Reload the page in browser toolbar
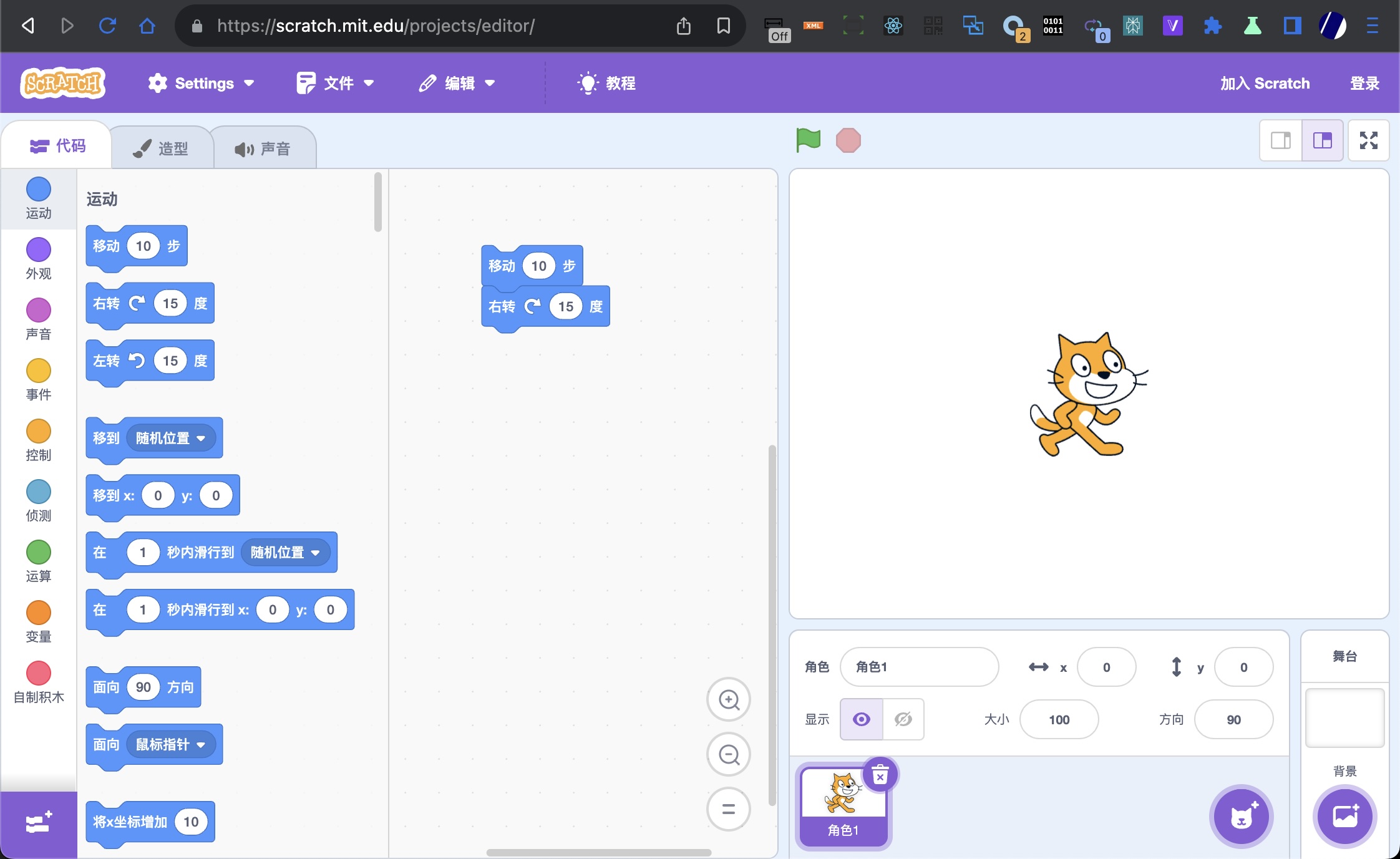Viewport: 1400px width, 859px height. (107, 26)
